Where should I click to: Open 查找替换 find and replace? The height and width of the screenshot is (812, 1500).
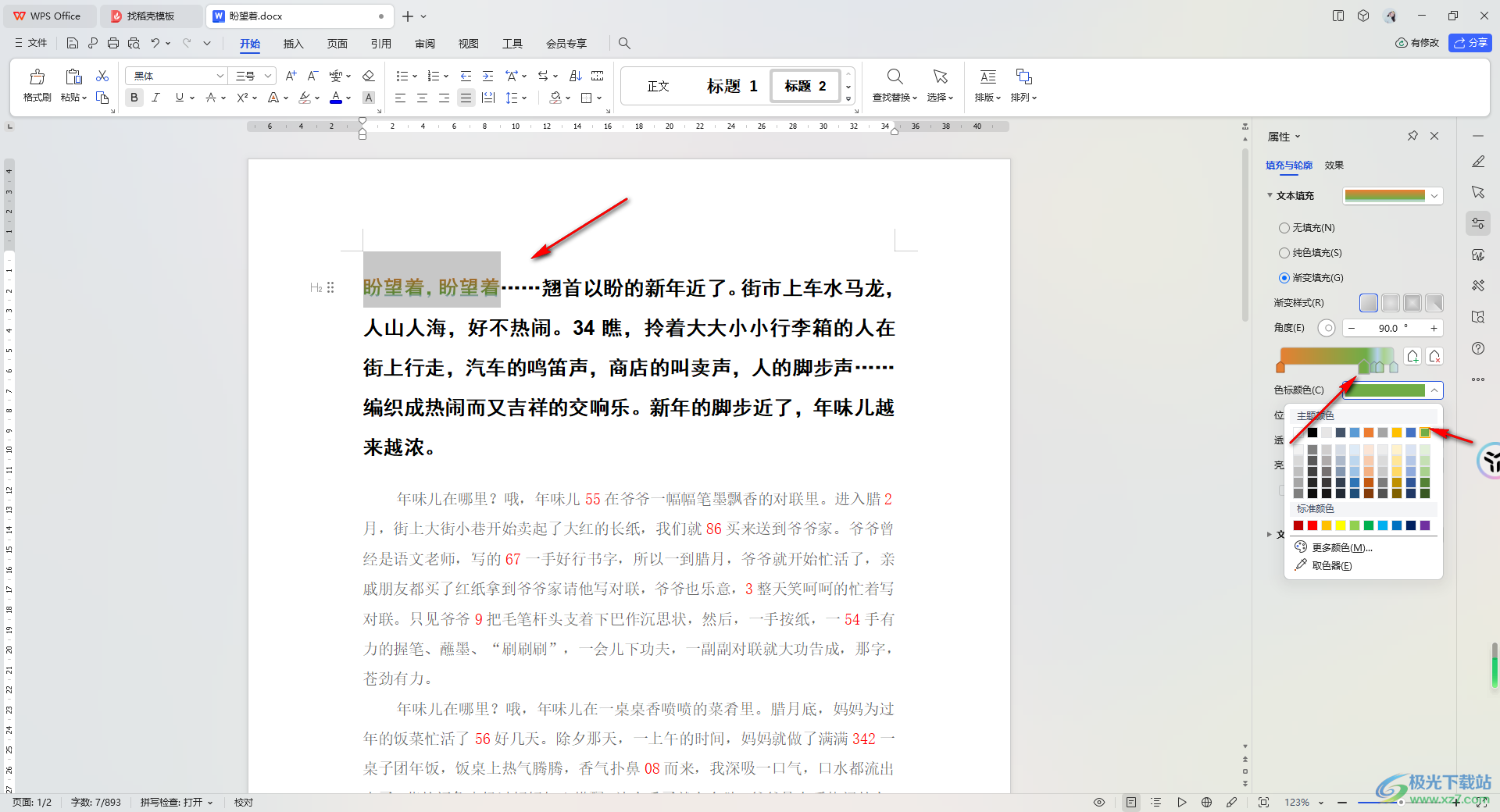click(x=895, y=85)
